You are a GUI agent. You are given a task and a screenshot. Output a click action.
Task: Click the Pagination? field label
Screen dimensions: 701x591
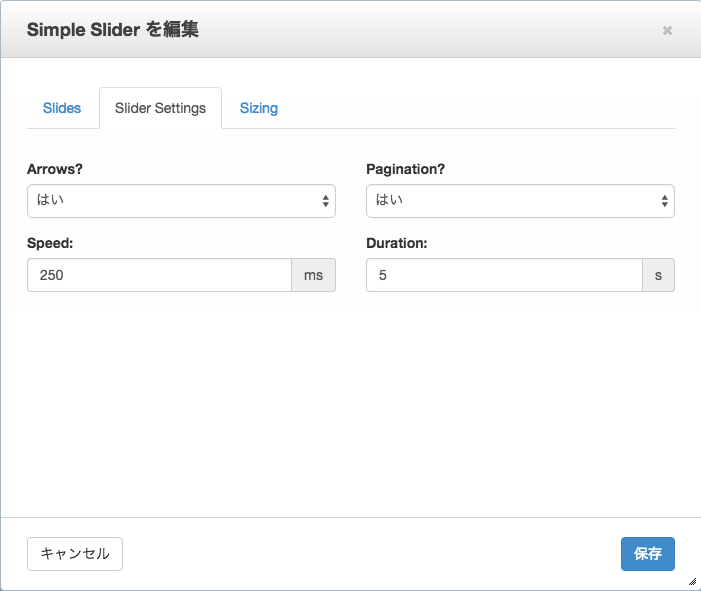pos(405,169)
